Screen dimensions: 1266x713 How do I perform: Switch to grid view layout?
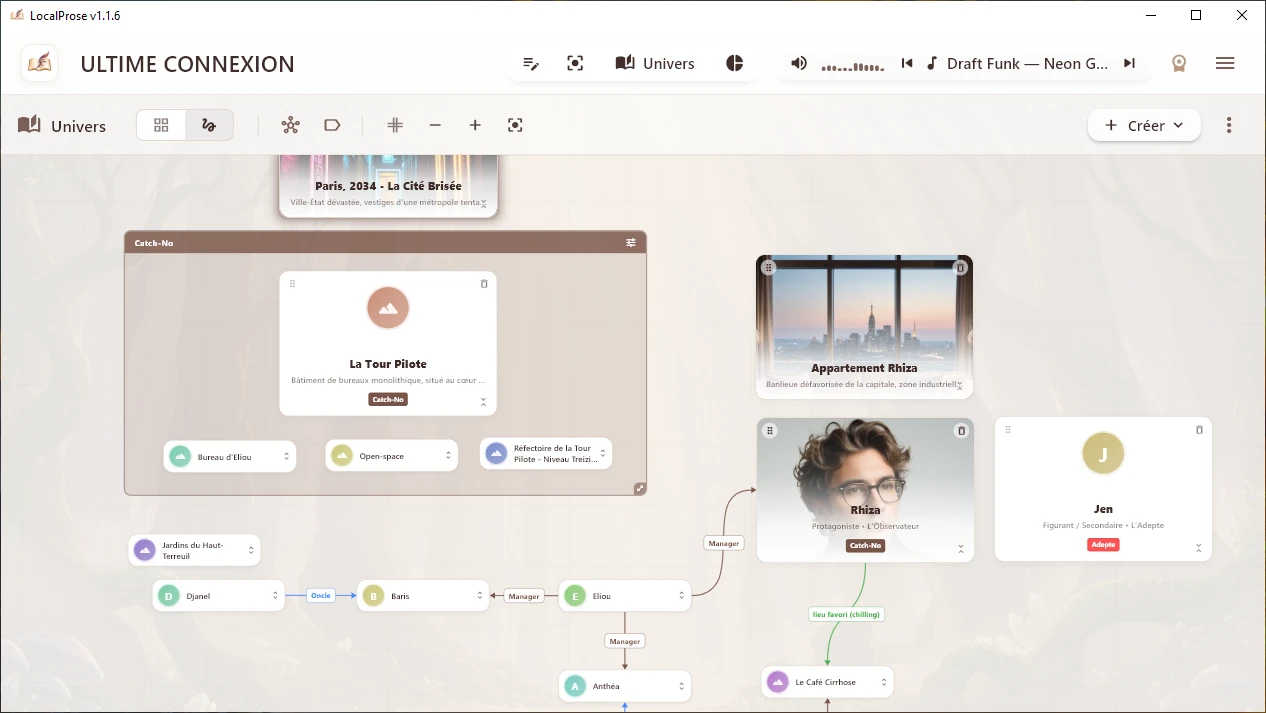click(x=161, y=125)
